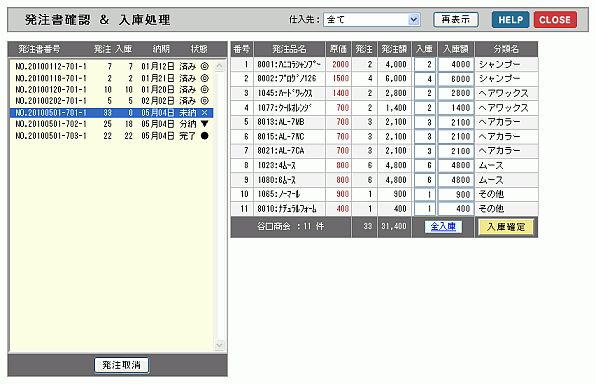Click シャンプー category in row 1
596x384 pixels.
click(499, 64)
